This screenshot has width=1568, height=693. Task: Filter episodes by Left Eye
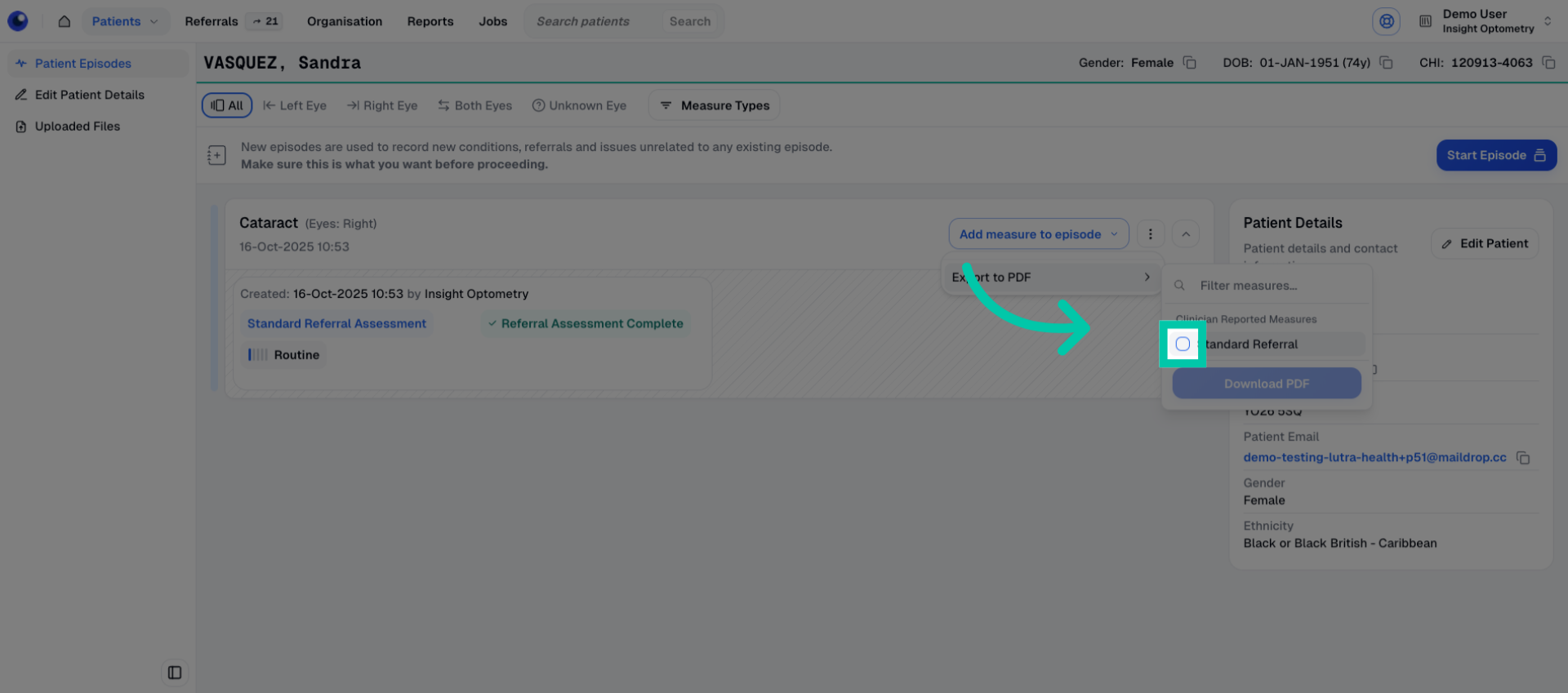click(295, 105)
